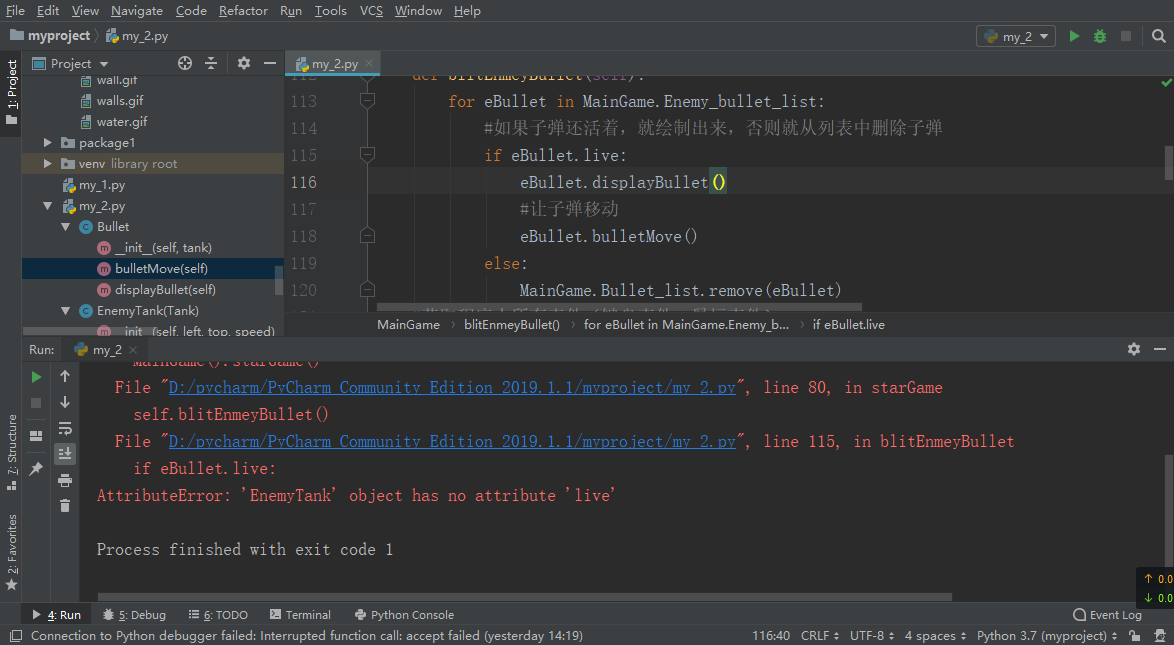The width and height of the screenshot is (1174, 645).
Task: Run my_2 with the green play button in the top toolbar
Action: pos(1074,36)
